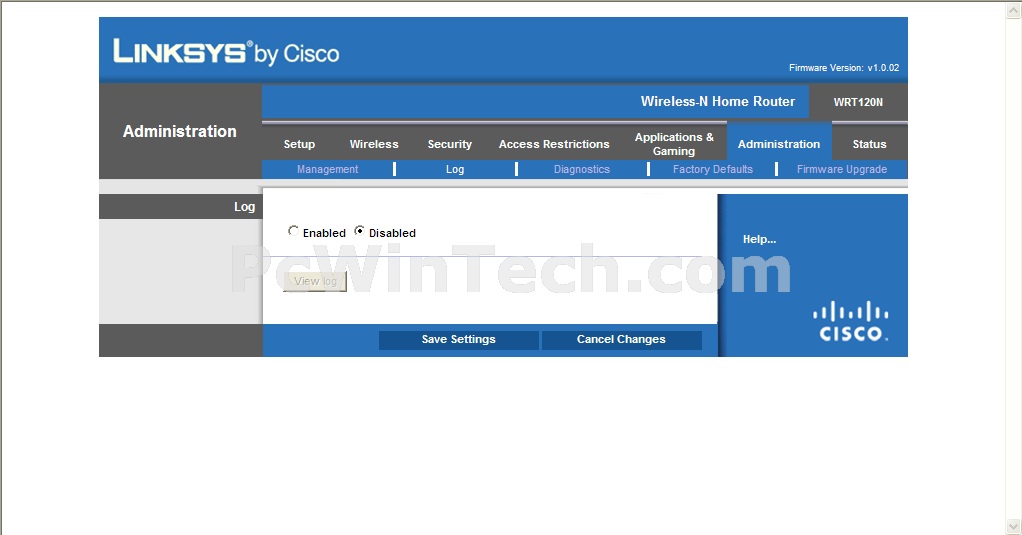
Task: Open the Management sub-tab
Action: coord(327,169)
